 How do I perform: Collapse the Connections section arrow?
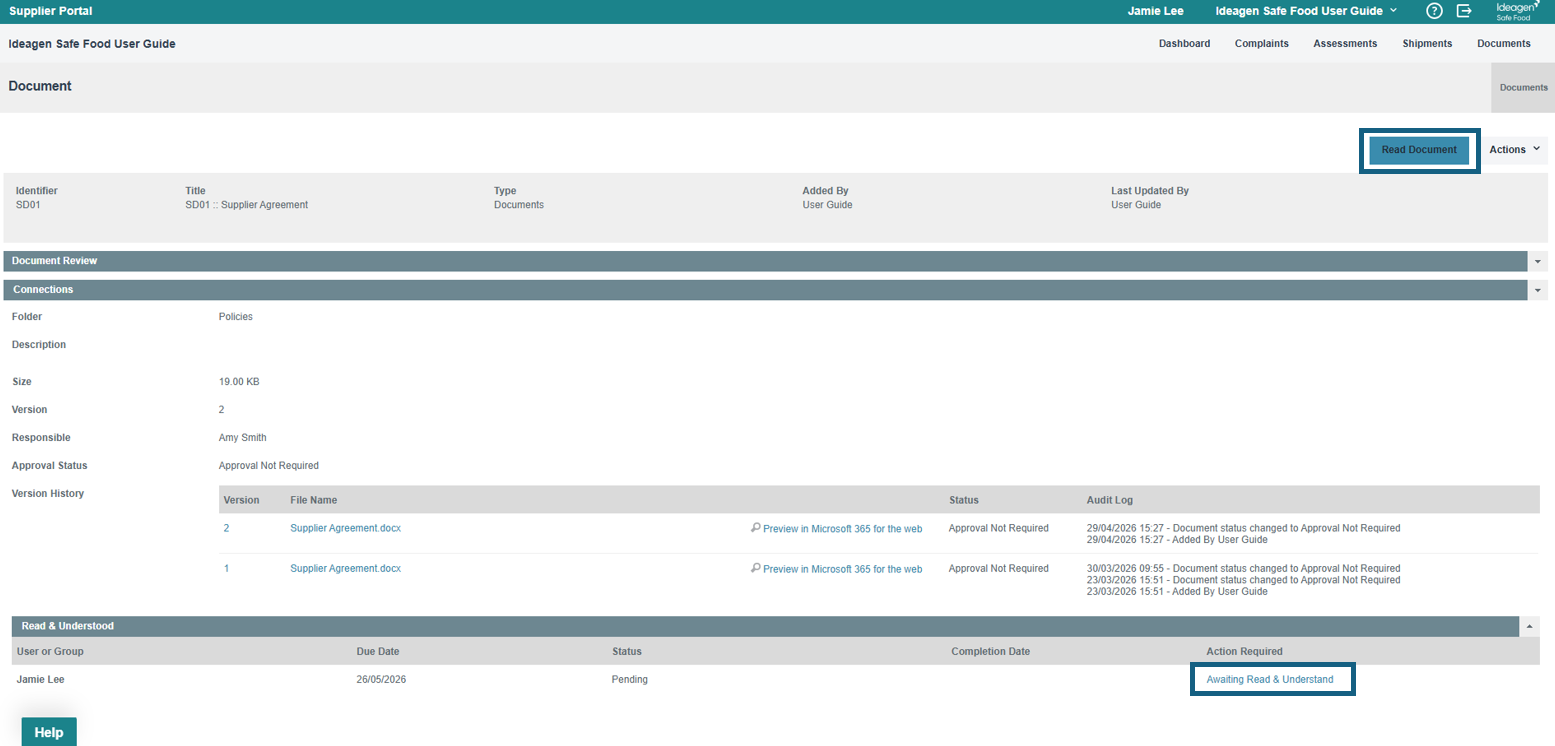pyautogui.click(x=1537, y=290)
